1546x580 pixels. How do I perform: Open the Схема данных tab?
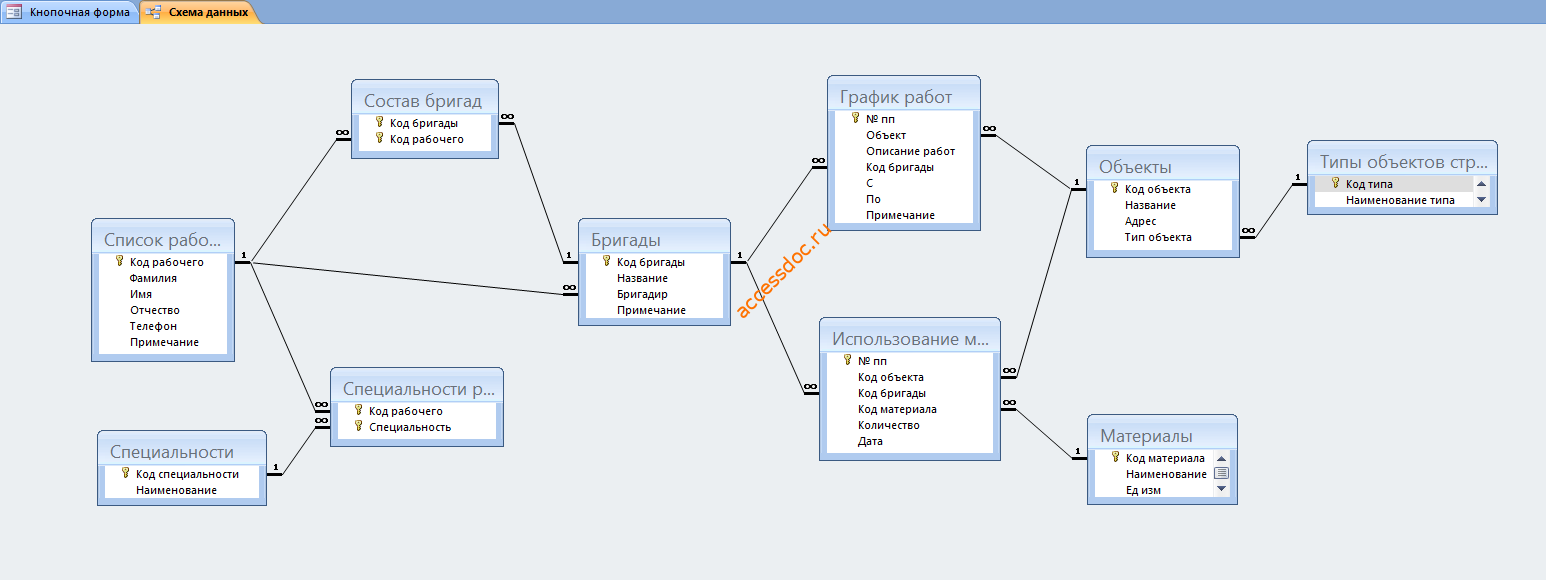200,12
